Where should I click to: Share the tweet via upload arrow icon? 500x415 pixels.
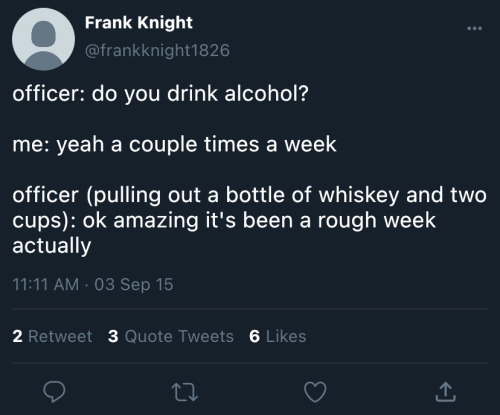tap(446, 392)
